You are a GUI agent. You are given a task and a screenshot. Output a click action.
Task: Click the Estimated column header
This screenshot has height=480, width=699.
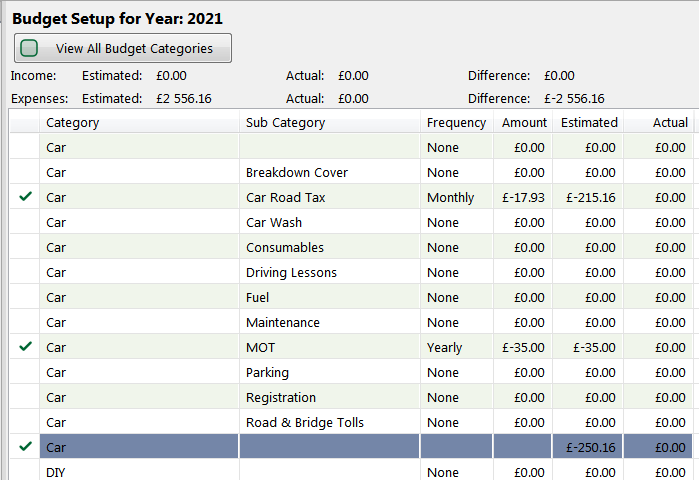pyautogui.click(x=589, y=123)
